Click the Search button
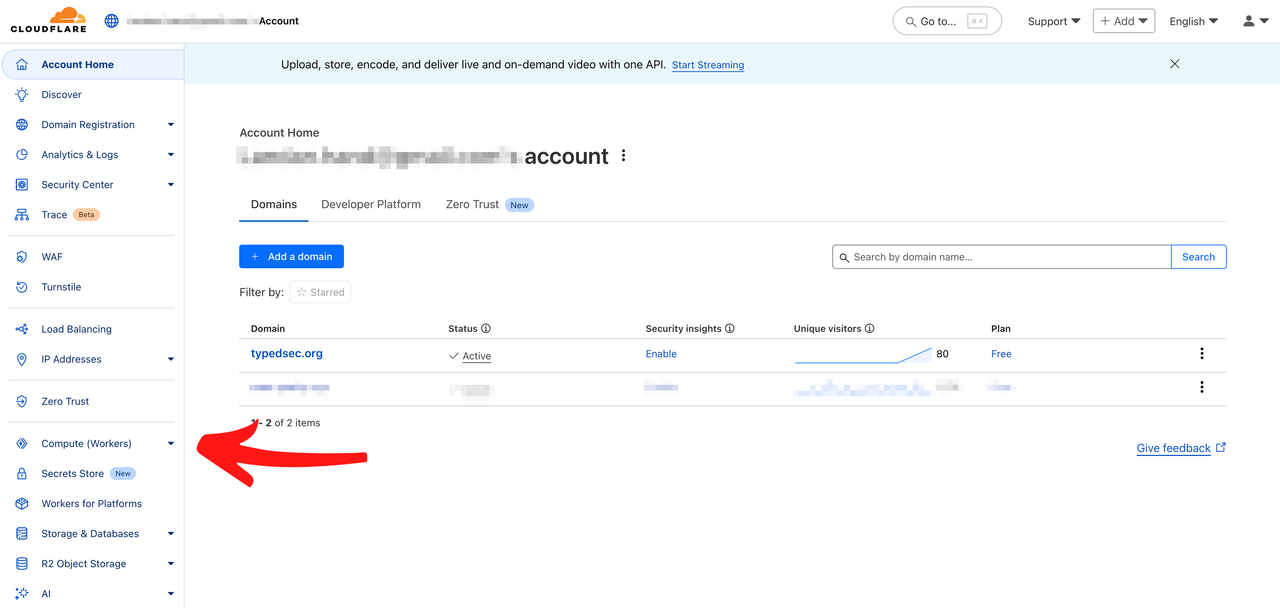The image size is (1280, 608). tap(1198, 257)
